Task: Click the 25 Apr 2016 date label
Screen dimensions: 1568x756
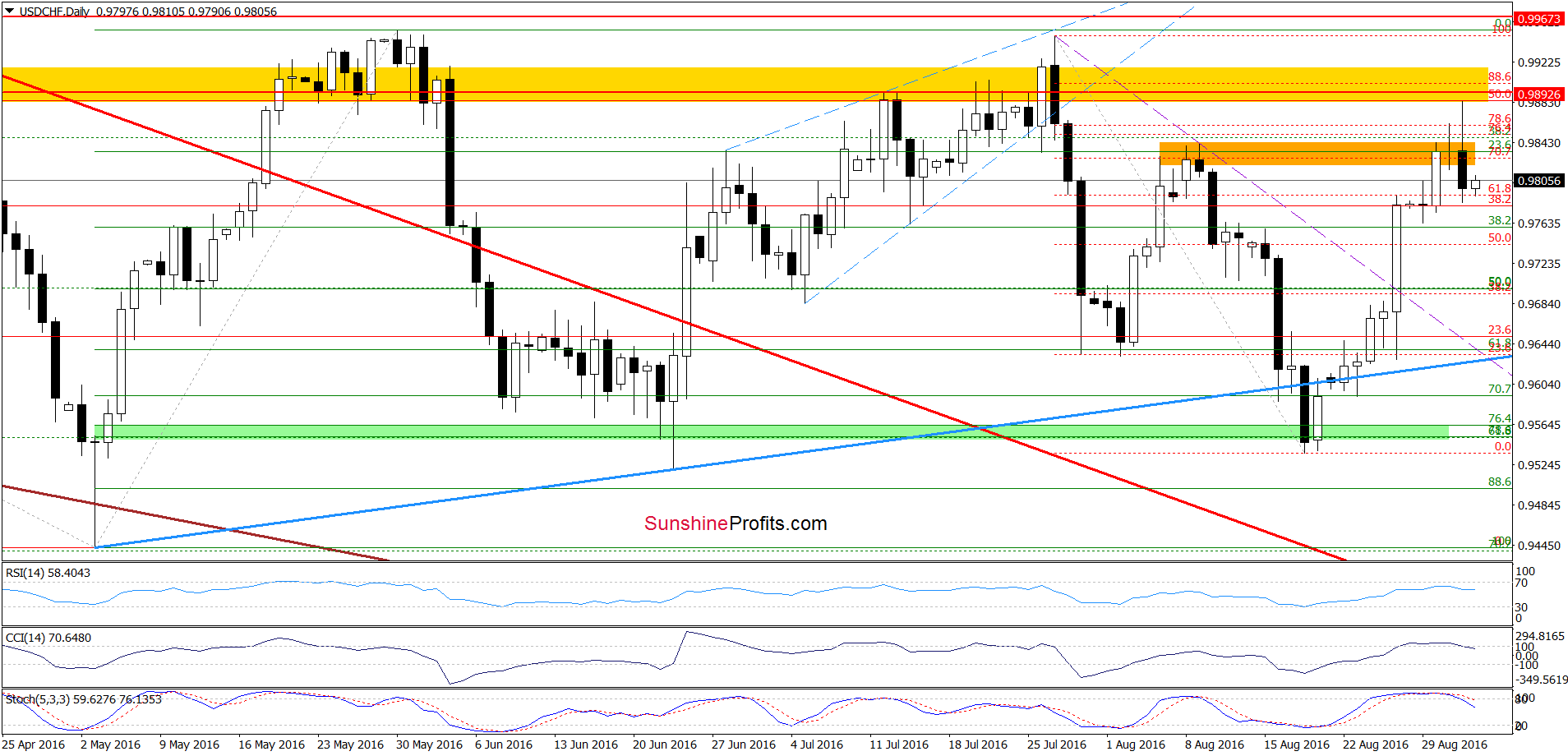Action: click(34, 744)
